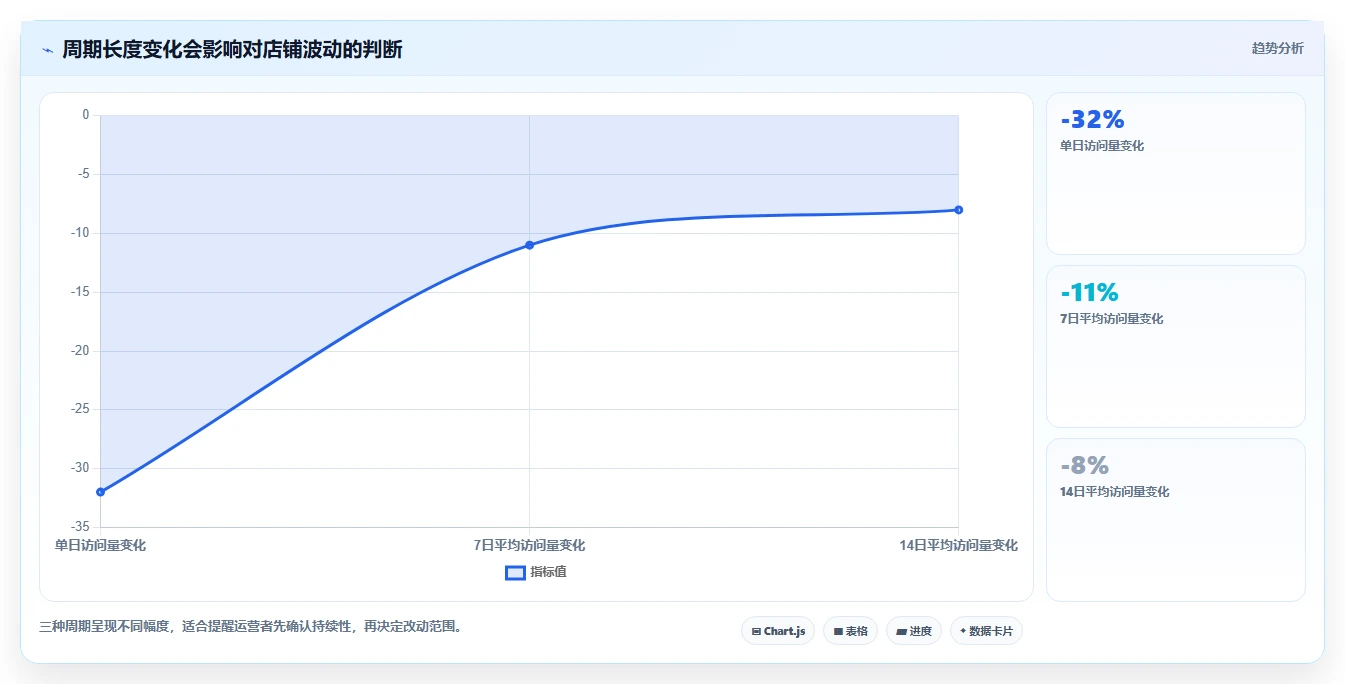
Task: Click the 数据卡片 sparkle icon
Action: 963,631
